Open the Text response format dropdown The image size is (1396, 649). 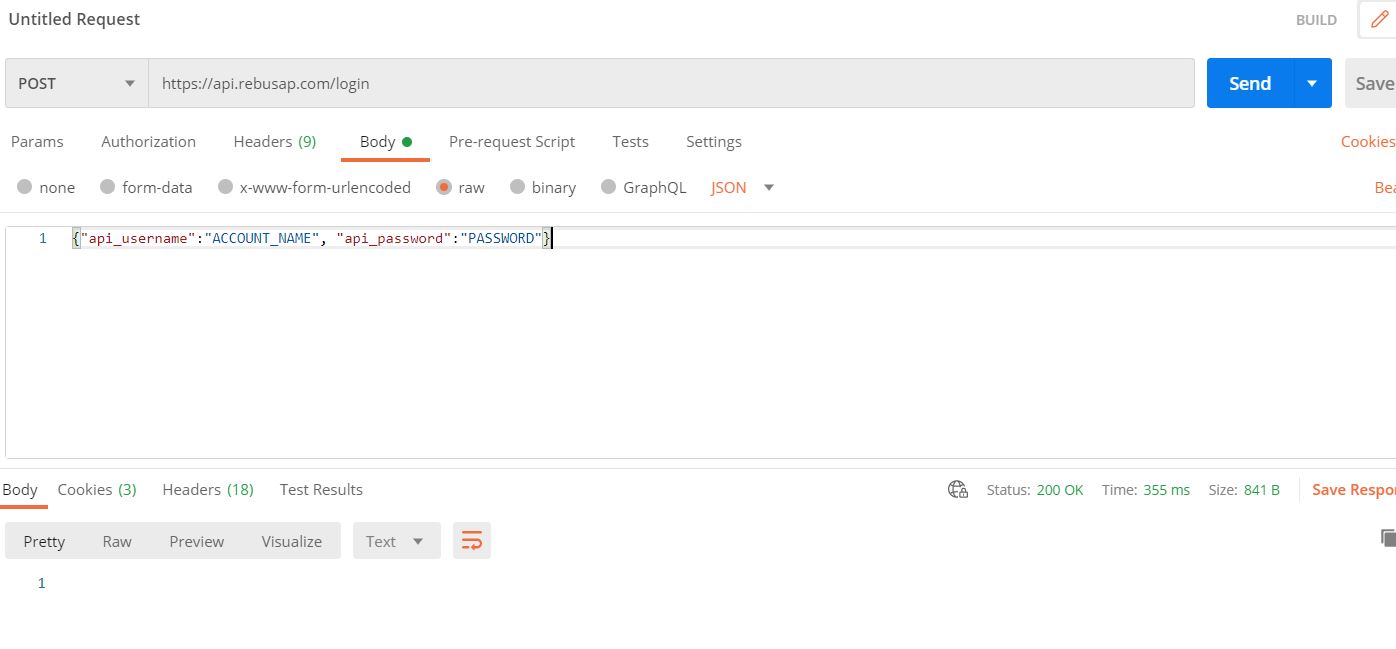tap(396, 540)
